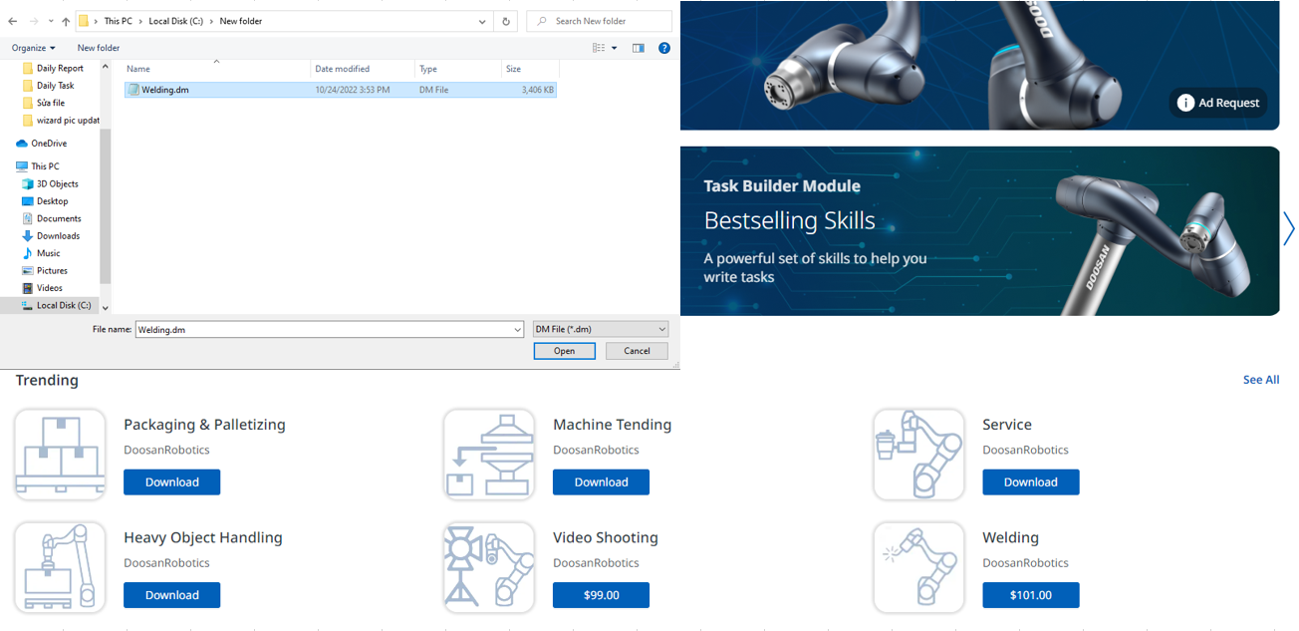
Task: Open the view options dropdown arrow
Action: 614,47
